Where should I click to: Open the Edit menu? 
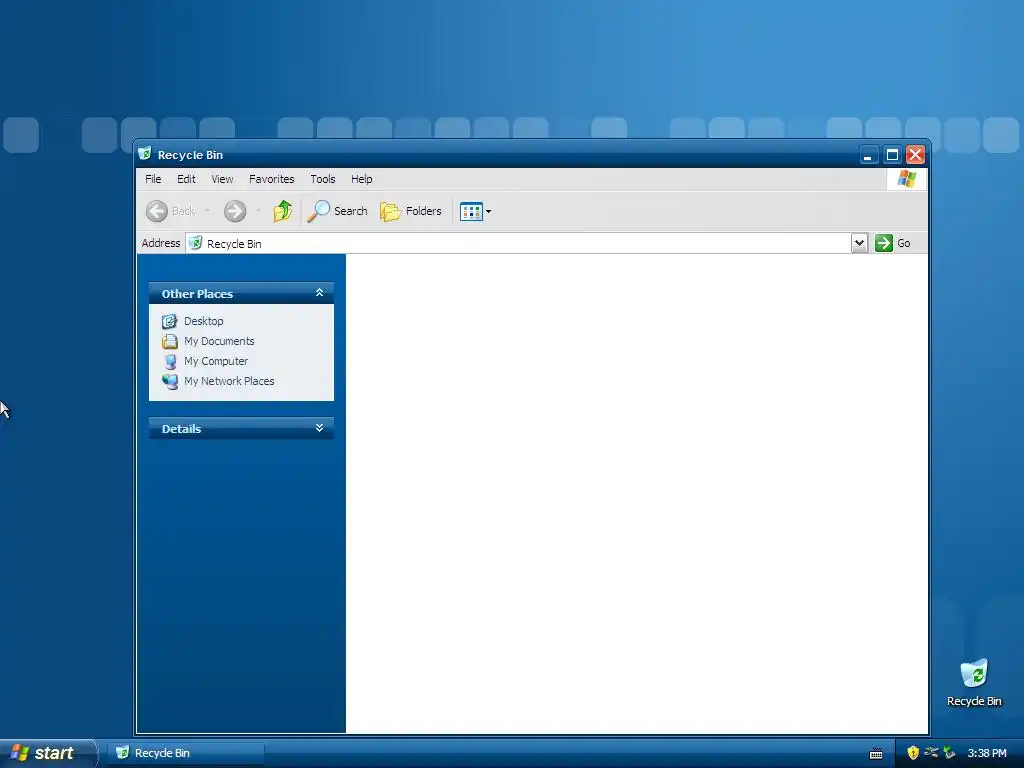click(186, 179)
